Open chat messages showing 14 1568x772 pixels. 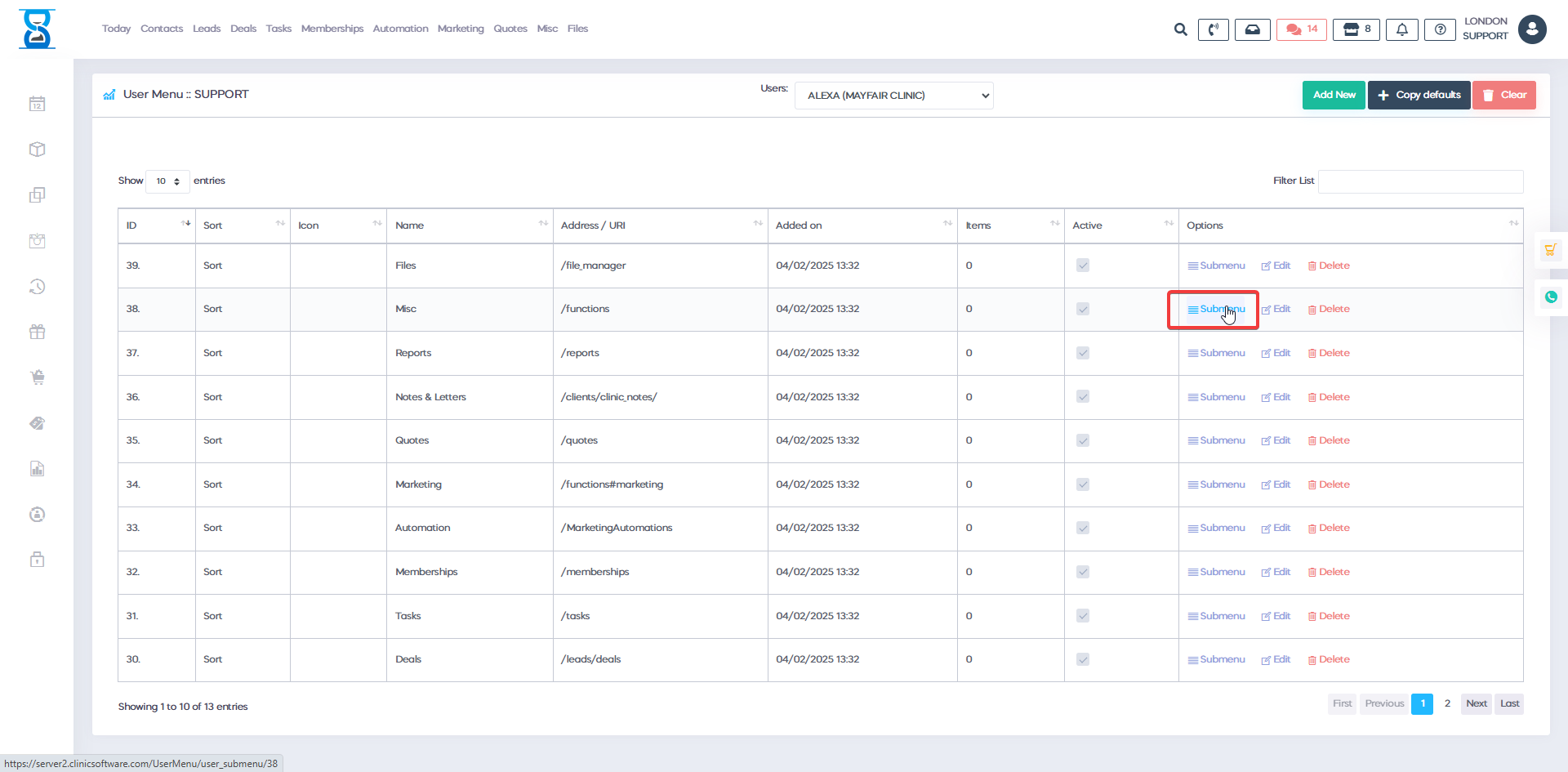(1302, 29)
